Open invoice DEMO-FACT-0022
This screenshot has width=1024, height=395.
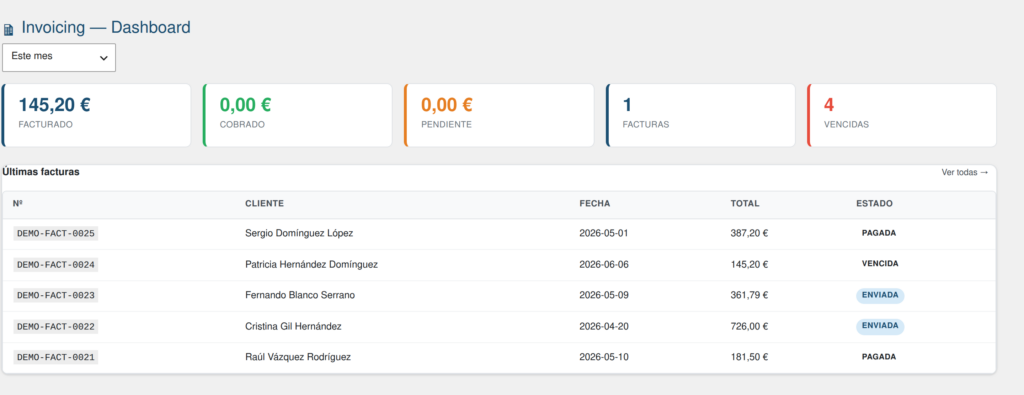(56, 326)
